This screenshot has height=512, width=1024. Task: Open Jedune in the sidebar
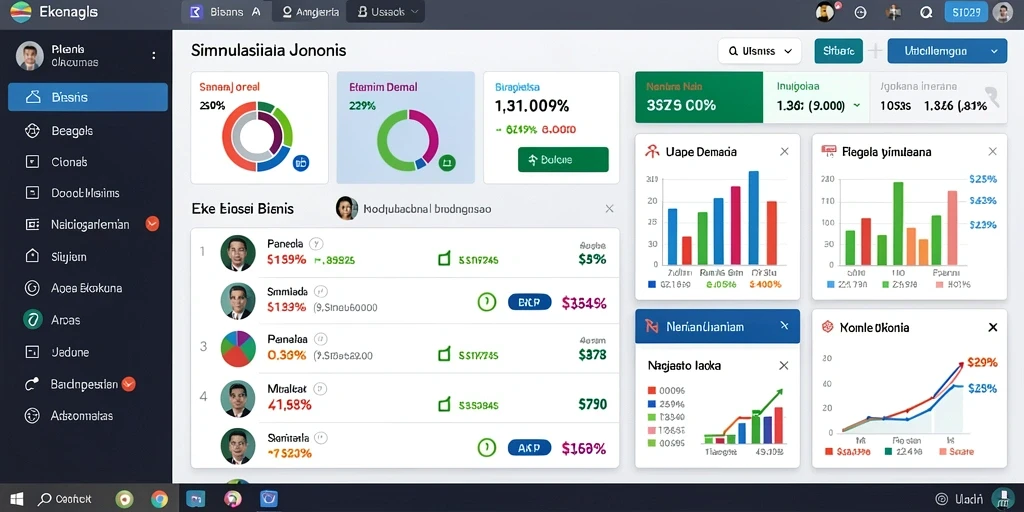pos(88,352)
